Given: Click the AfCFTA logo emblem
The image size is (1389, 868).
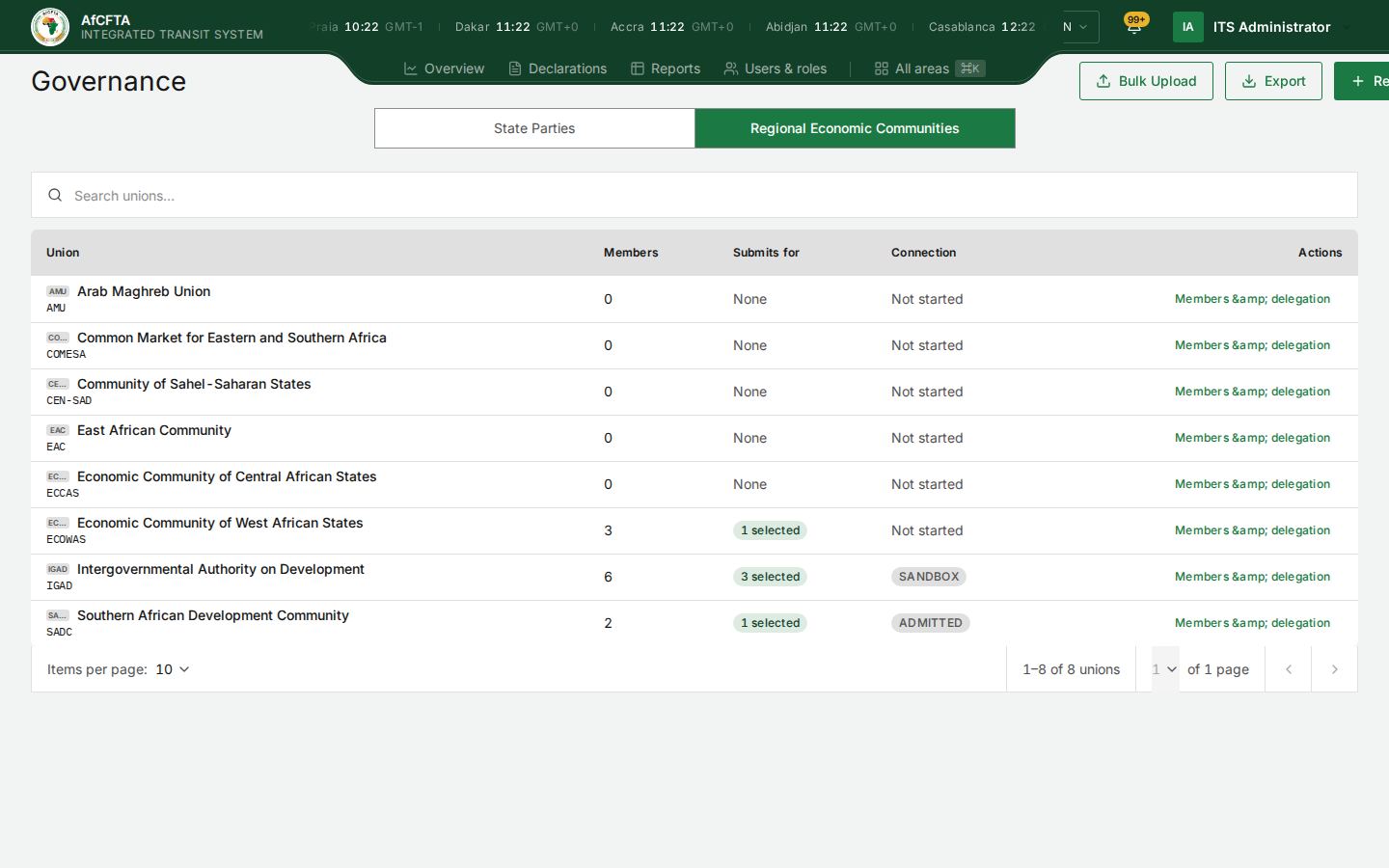Looking at the screenshot, I should [50, 27].
